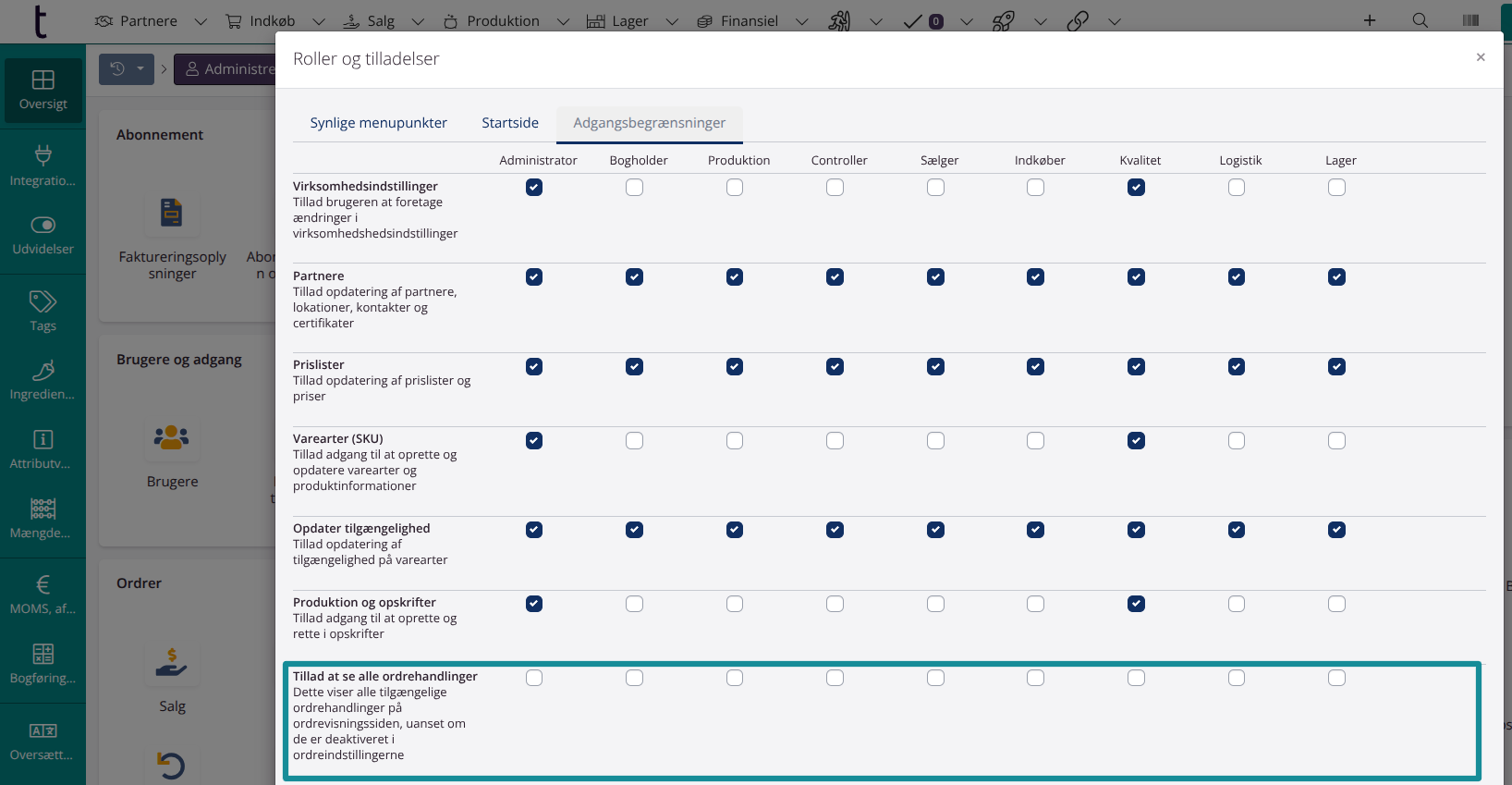
Task: Open the Brugere link label
Action: pyautogui.click(x=172, y=482)
